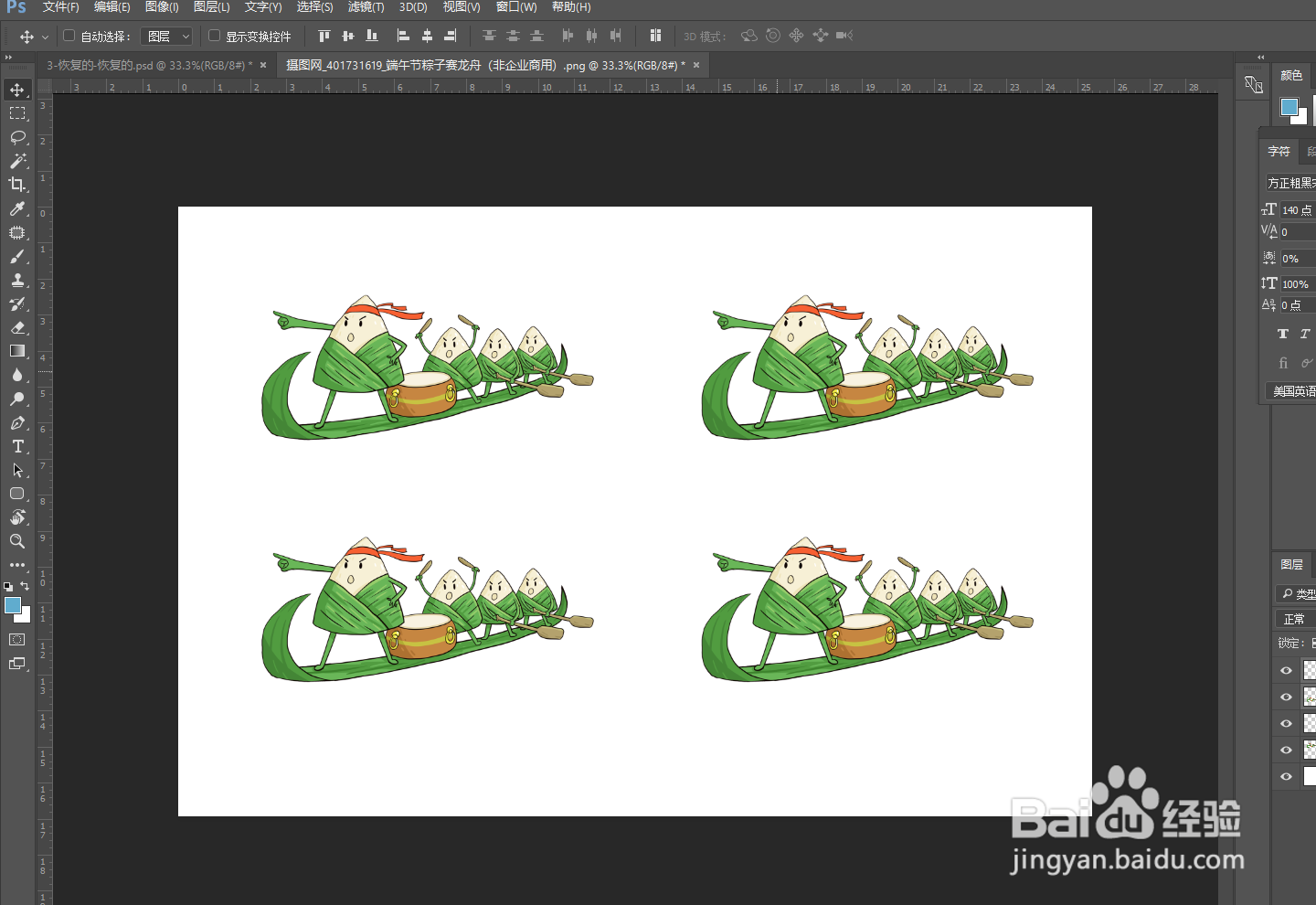
Task: Open the 3D panel icon in the collapsed dock
Action: (x=1253, y=85)
